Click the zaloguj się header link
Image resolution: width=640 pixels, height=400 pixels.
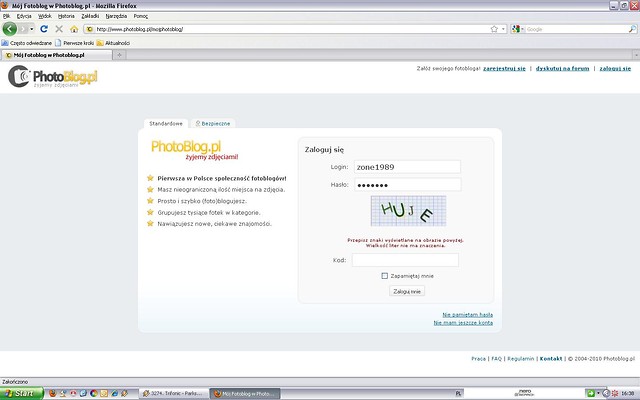click(x=615, y=68)
